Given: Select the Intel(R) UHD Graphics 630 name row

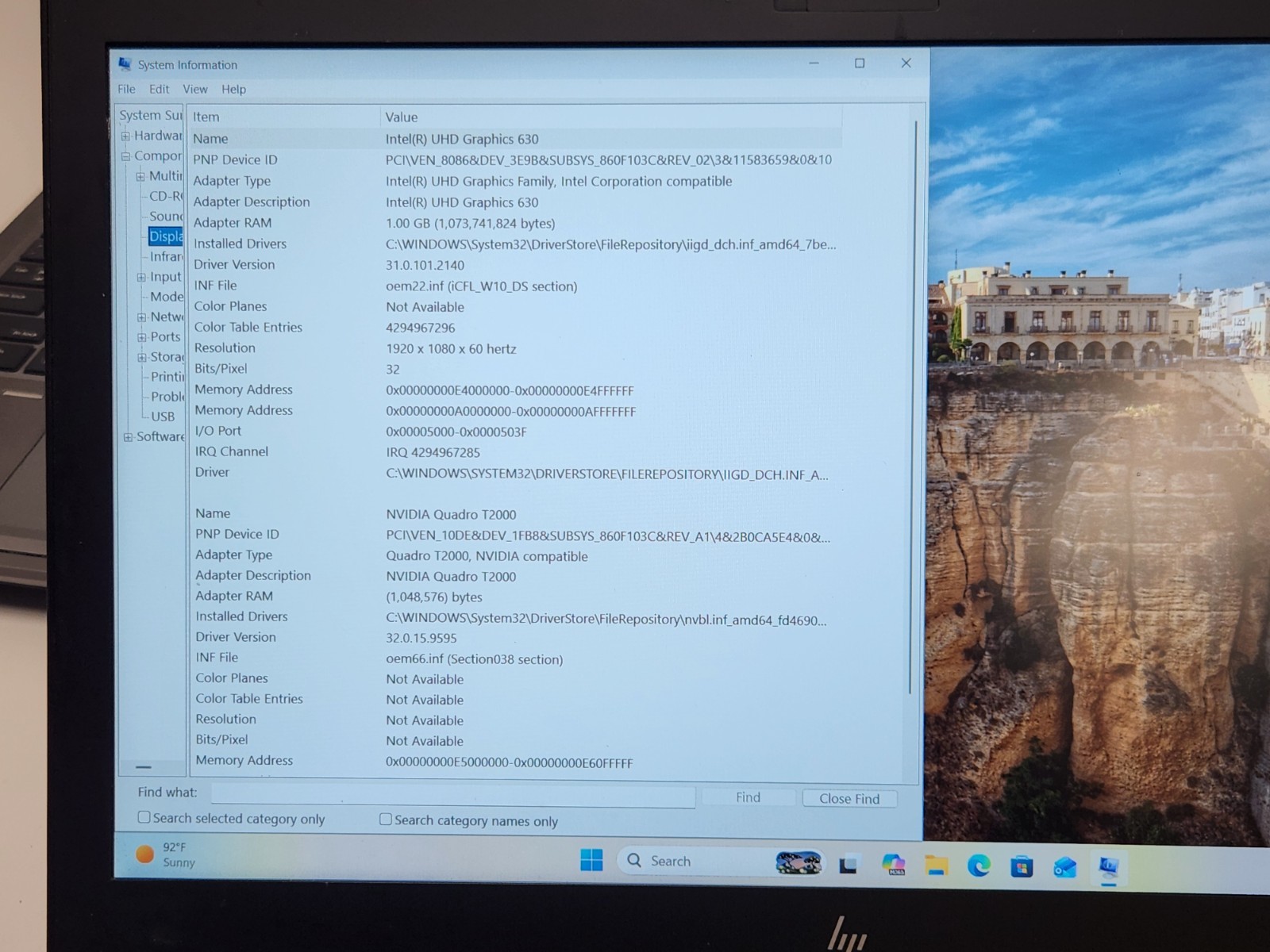Looking at the screenshot, I should pyautogui.click(x=515, y=139).
